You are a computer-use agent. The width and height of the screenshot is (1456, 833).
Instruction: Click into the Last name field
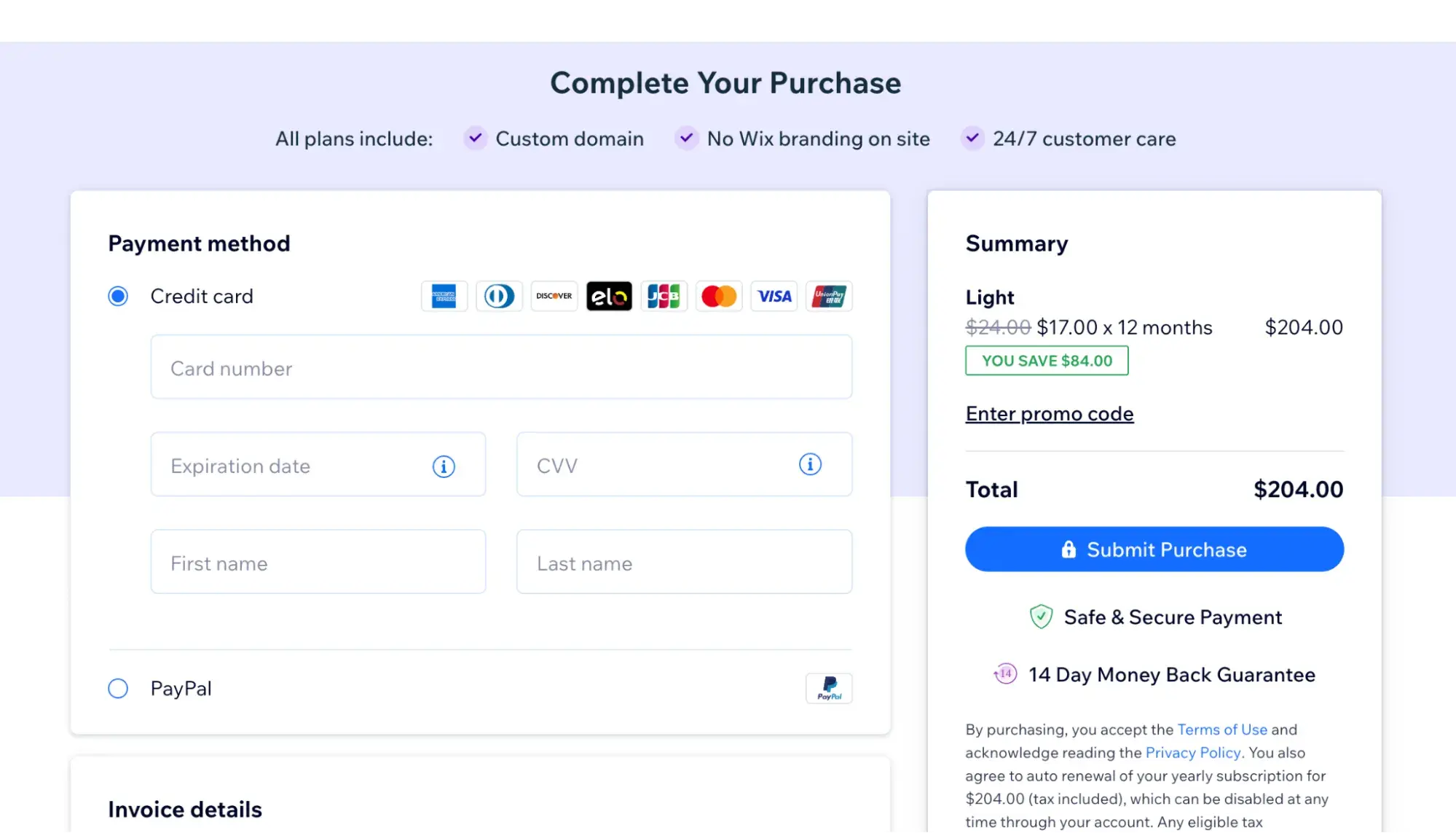(x=684, y=562)
